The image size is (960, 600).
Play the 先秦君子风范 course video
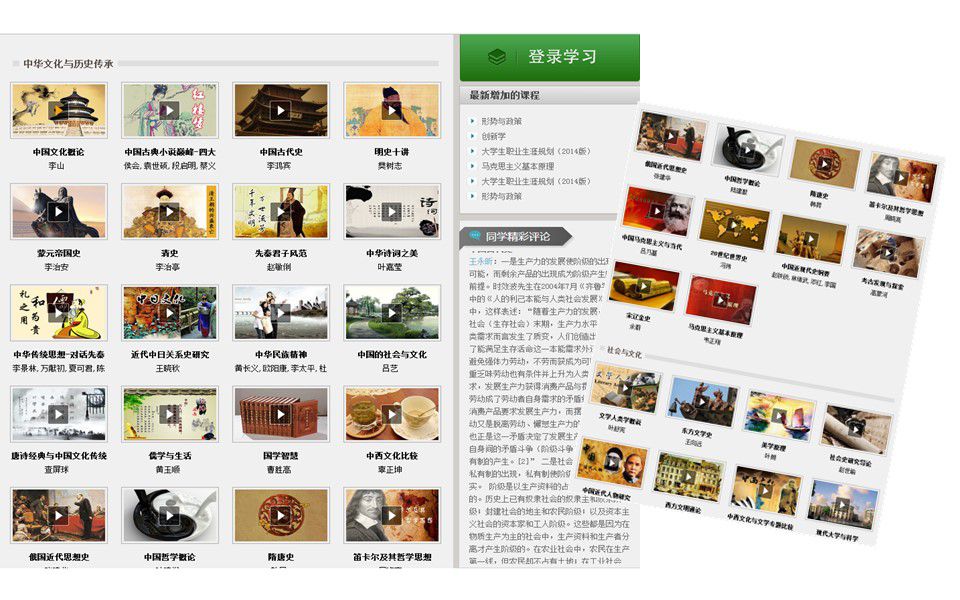click(280, 211)
